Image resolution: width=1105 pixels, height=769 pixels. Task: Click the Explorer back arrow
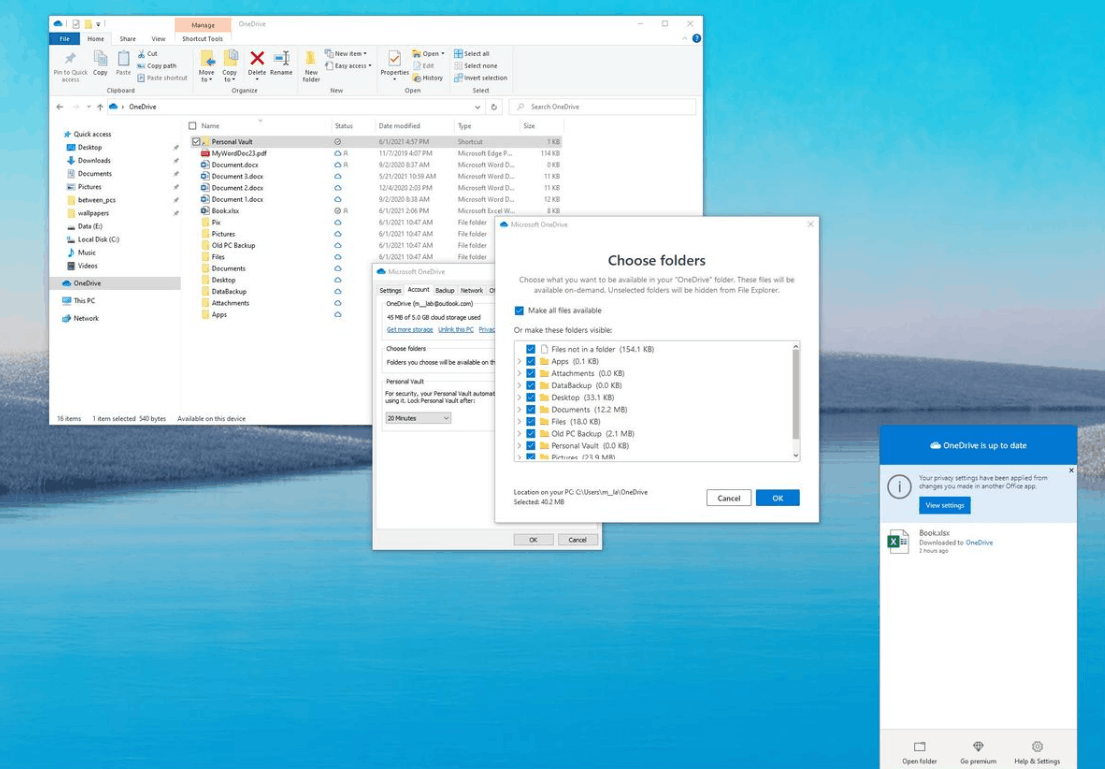point(60,107)
